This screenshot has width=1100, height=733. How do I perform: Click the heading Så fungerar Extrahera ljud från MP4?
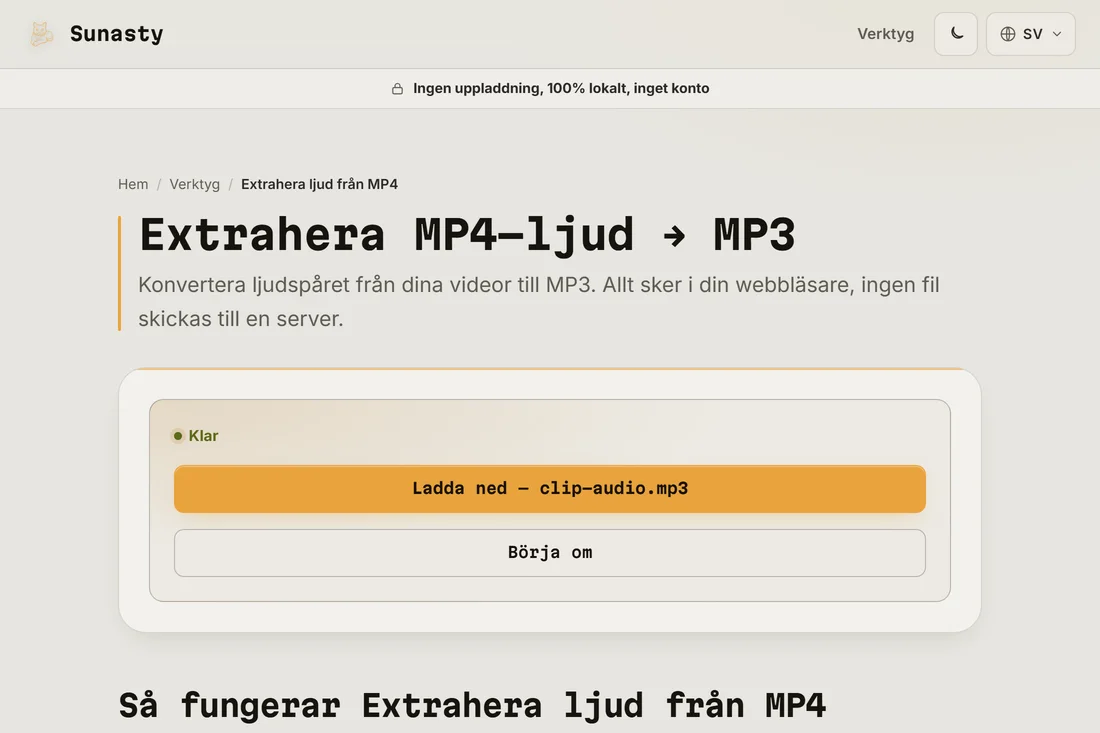coord(472,705)
